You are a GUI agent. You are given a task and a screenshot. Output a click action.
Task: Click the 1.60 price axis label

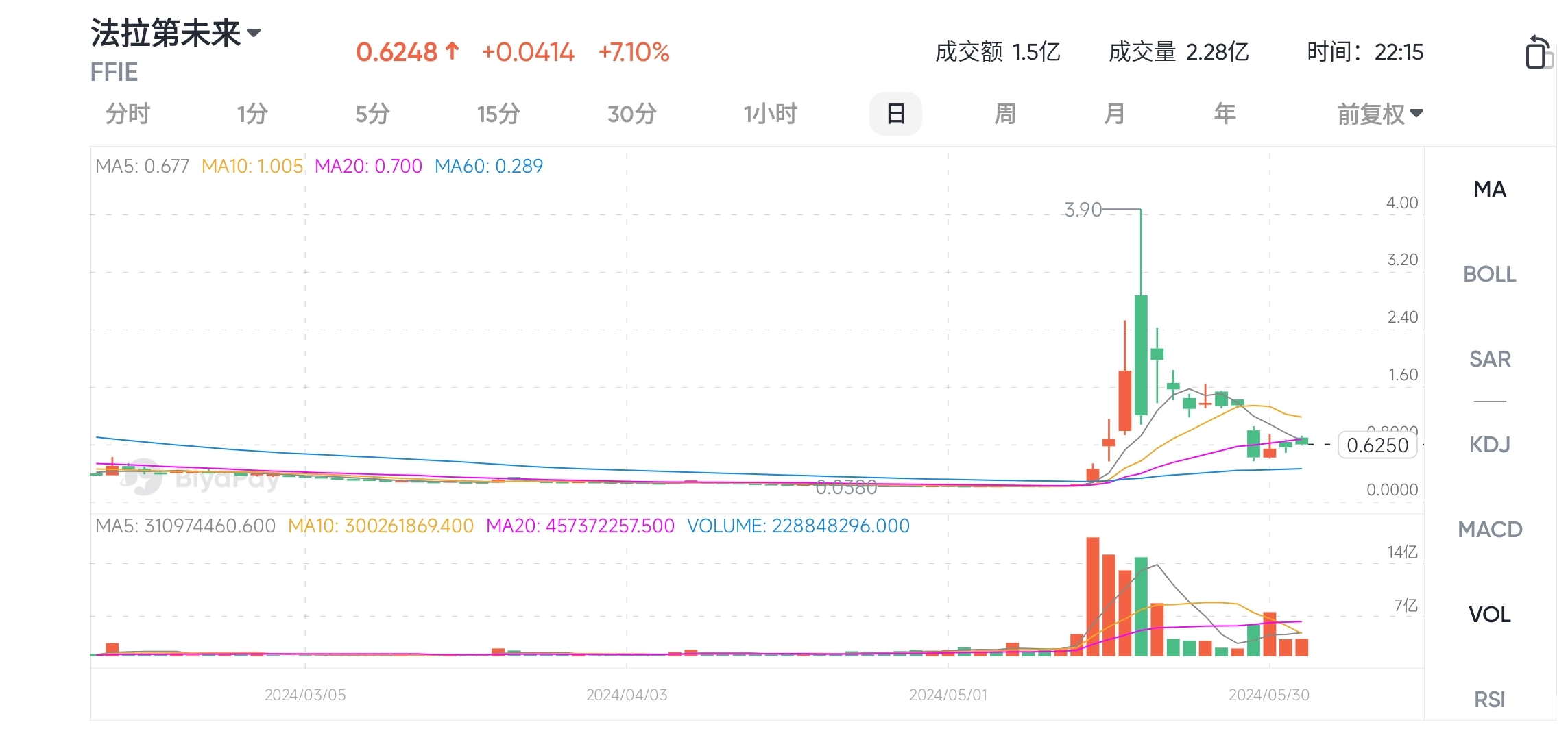[1403, 375]
